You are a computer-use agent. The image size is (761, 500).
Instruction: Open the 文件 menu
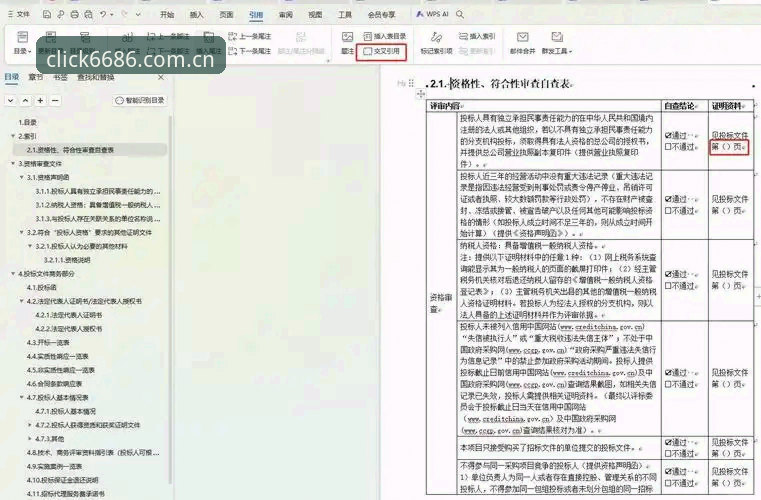[19, 15]
